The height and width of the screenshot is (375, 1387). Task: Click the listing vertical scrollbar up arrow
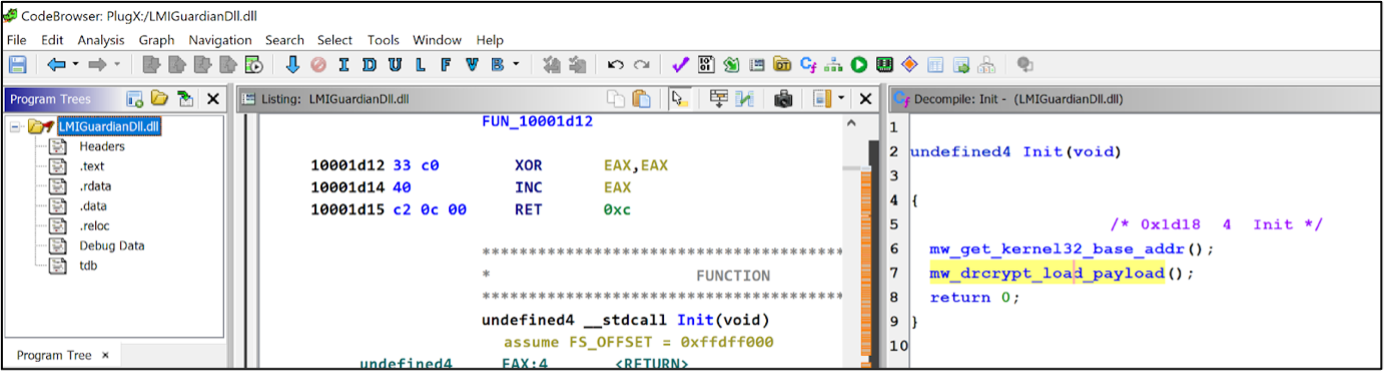(x=851, y=123)
